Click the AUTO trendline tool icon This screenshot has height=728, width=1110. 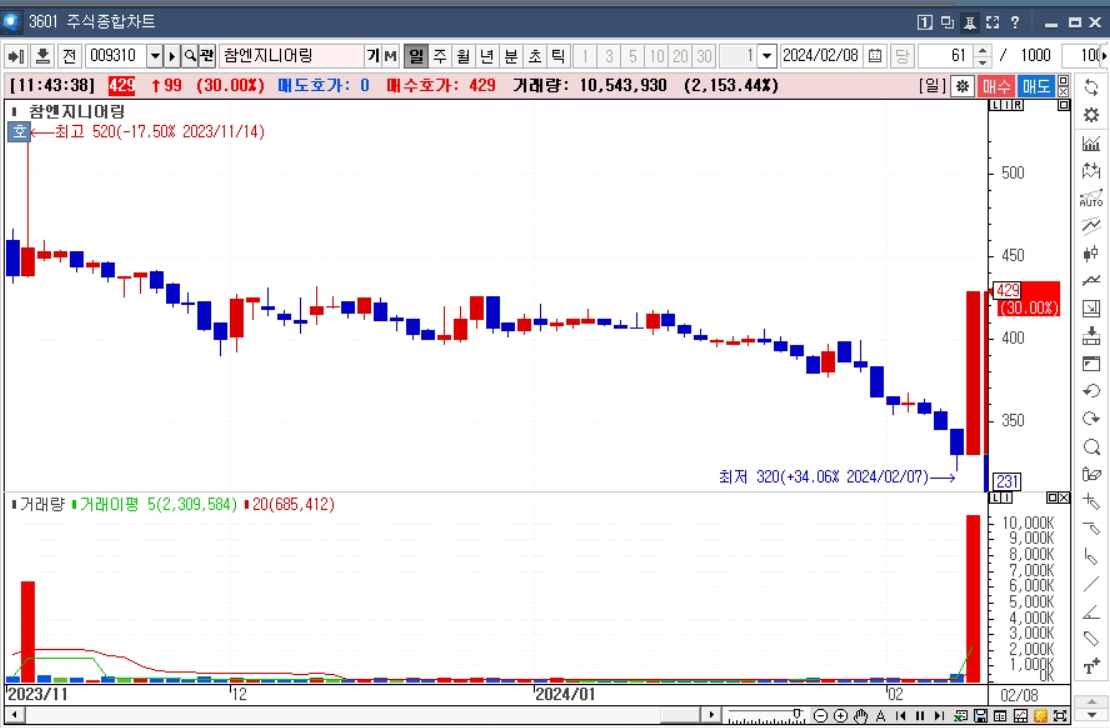click(1091, 198)
